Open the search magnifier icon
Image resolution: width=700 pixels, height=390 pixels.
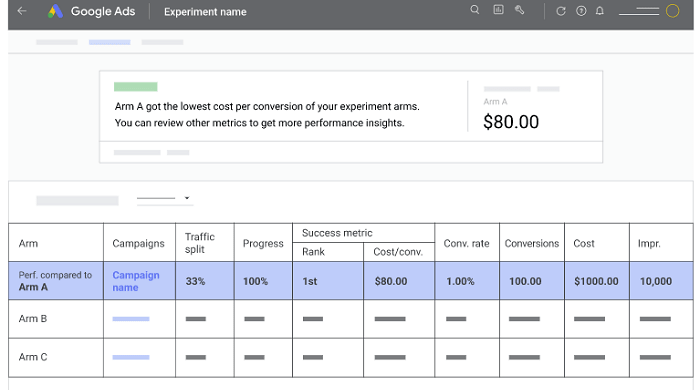click(475, 10)
